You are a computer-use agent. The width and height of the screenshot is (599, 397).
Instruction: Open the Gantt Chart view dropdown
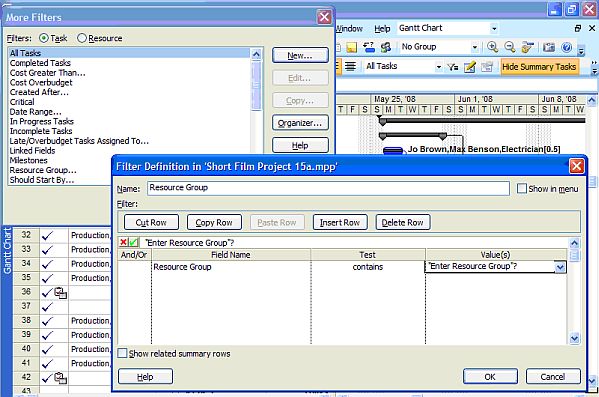click(494, 28)
